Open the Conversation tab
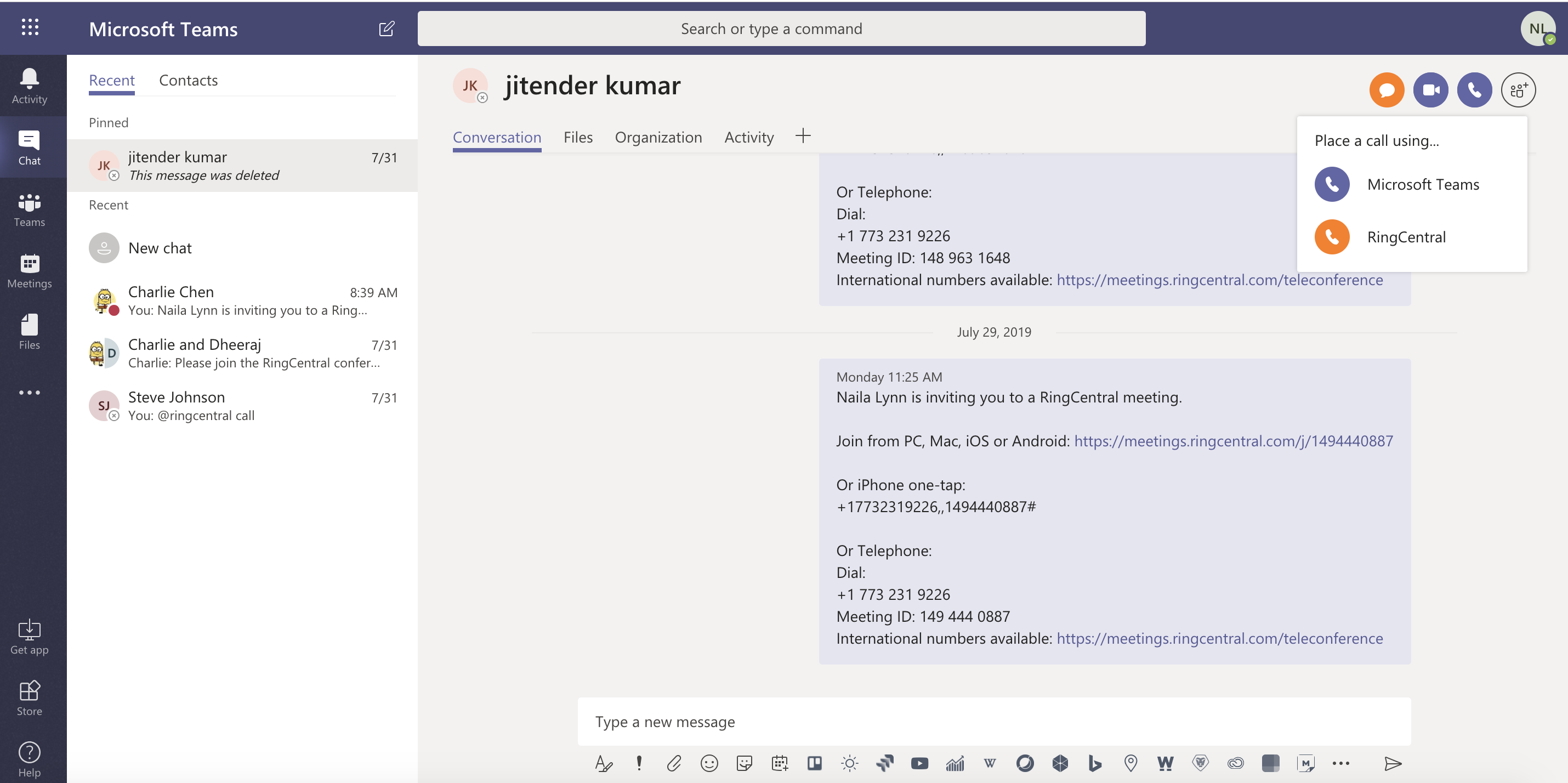Viewport: 1568px width, 783px height. 497,138
